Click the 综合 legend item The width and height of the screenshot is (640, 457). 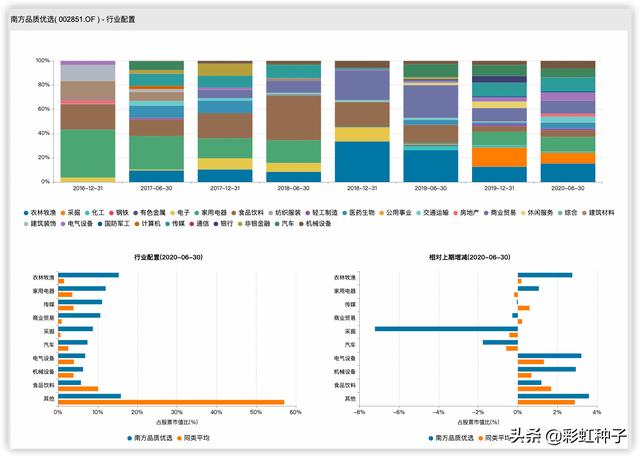point(568,213)
